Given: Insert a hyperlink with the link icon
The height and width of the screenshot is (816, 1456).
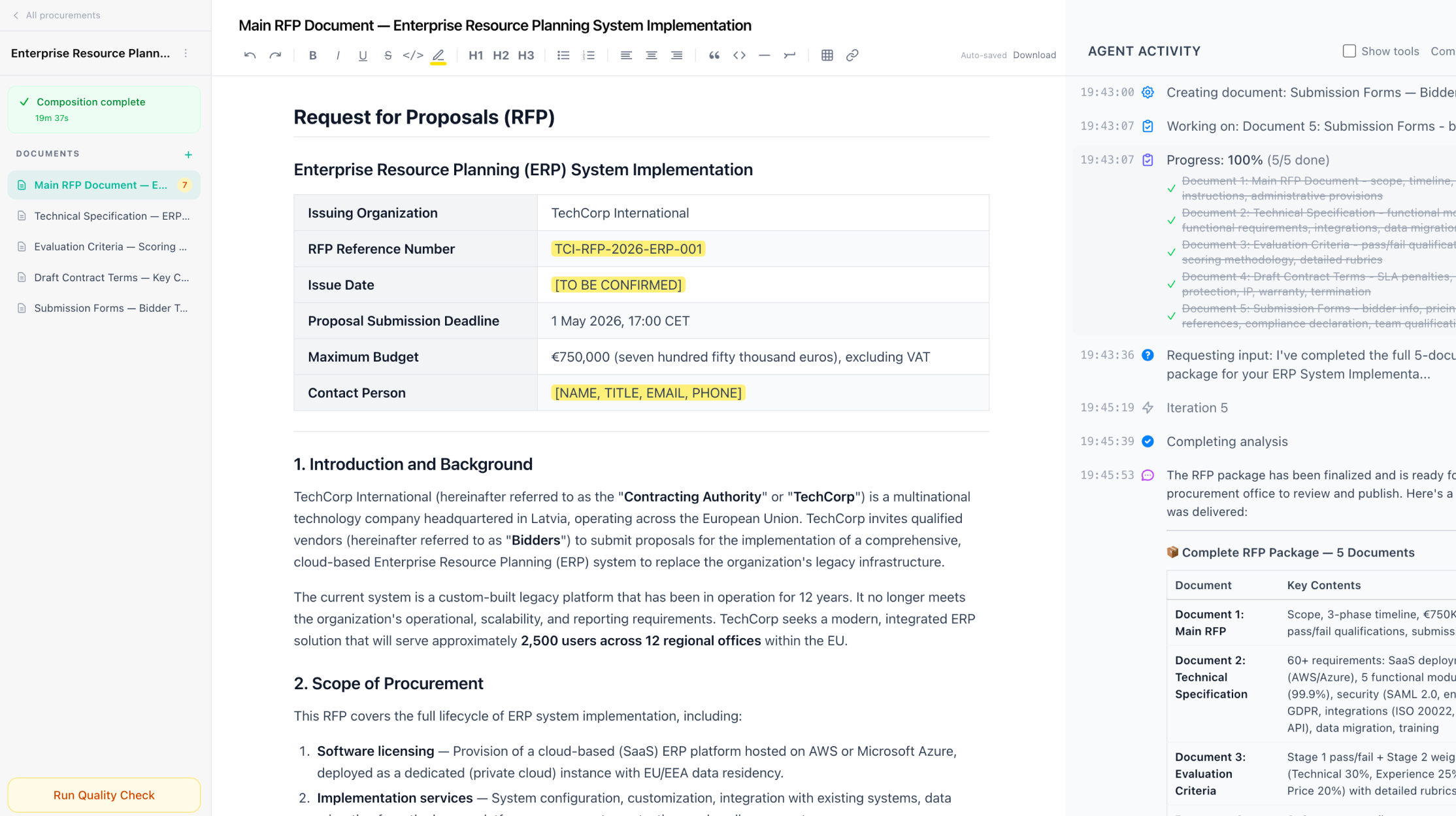Looking at the screenshot, I should 852,56.
